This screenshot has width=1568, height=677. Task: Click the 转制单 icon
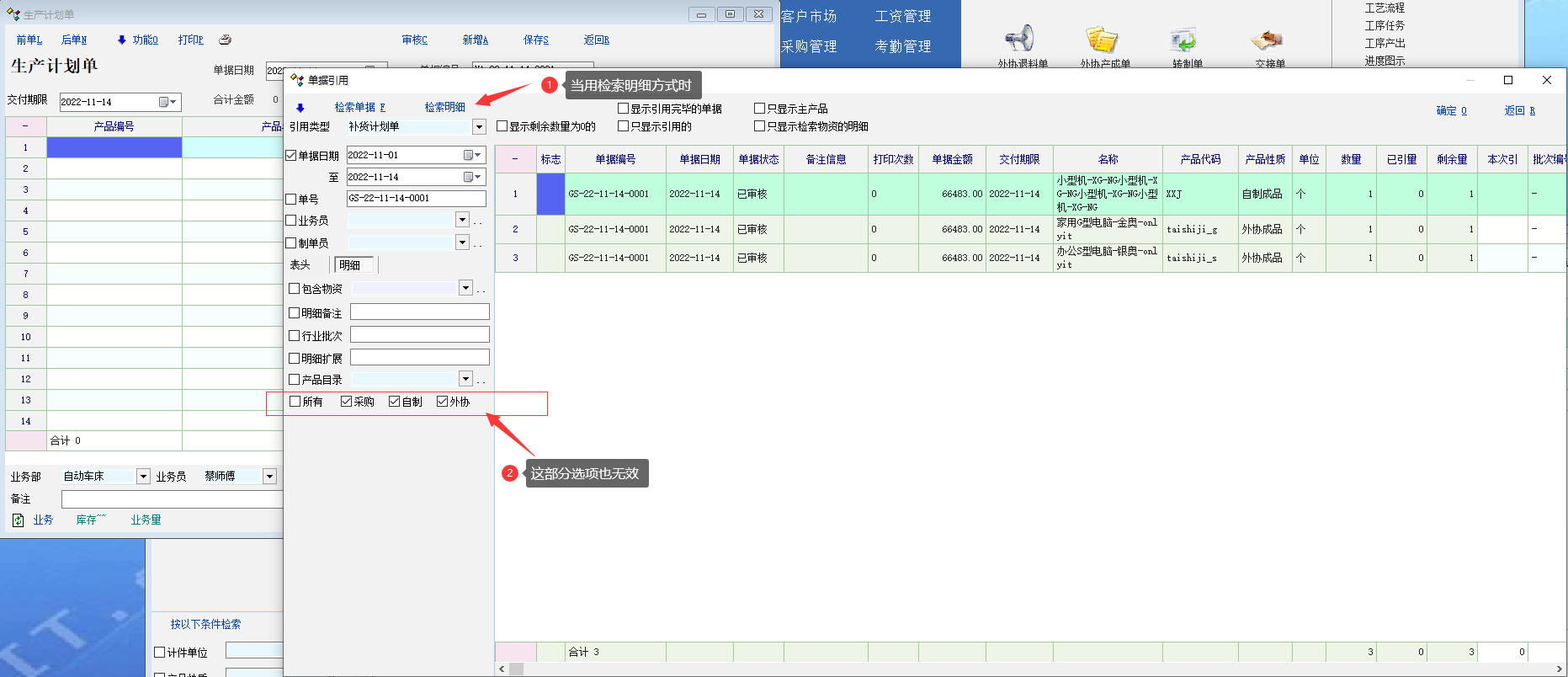point(1184,40)
